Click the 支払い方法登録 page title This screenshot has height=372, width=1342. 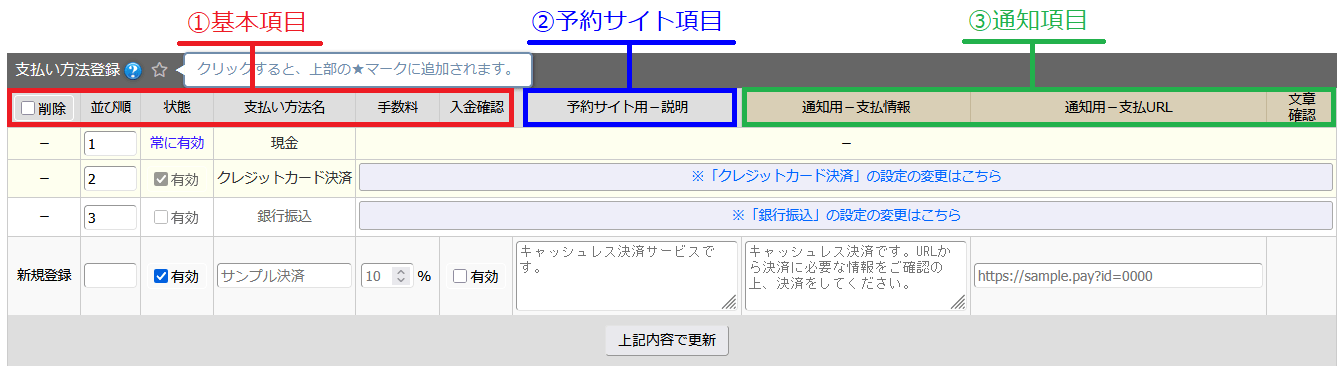(68, 70)
